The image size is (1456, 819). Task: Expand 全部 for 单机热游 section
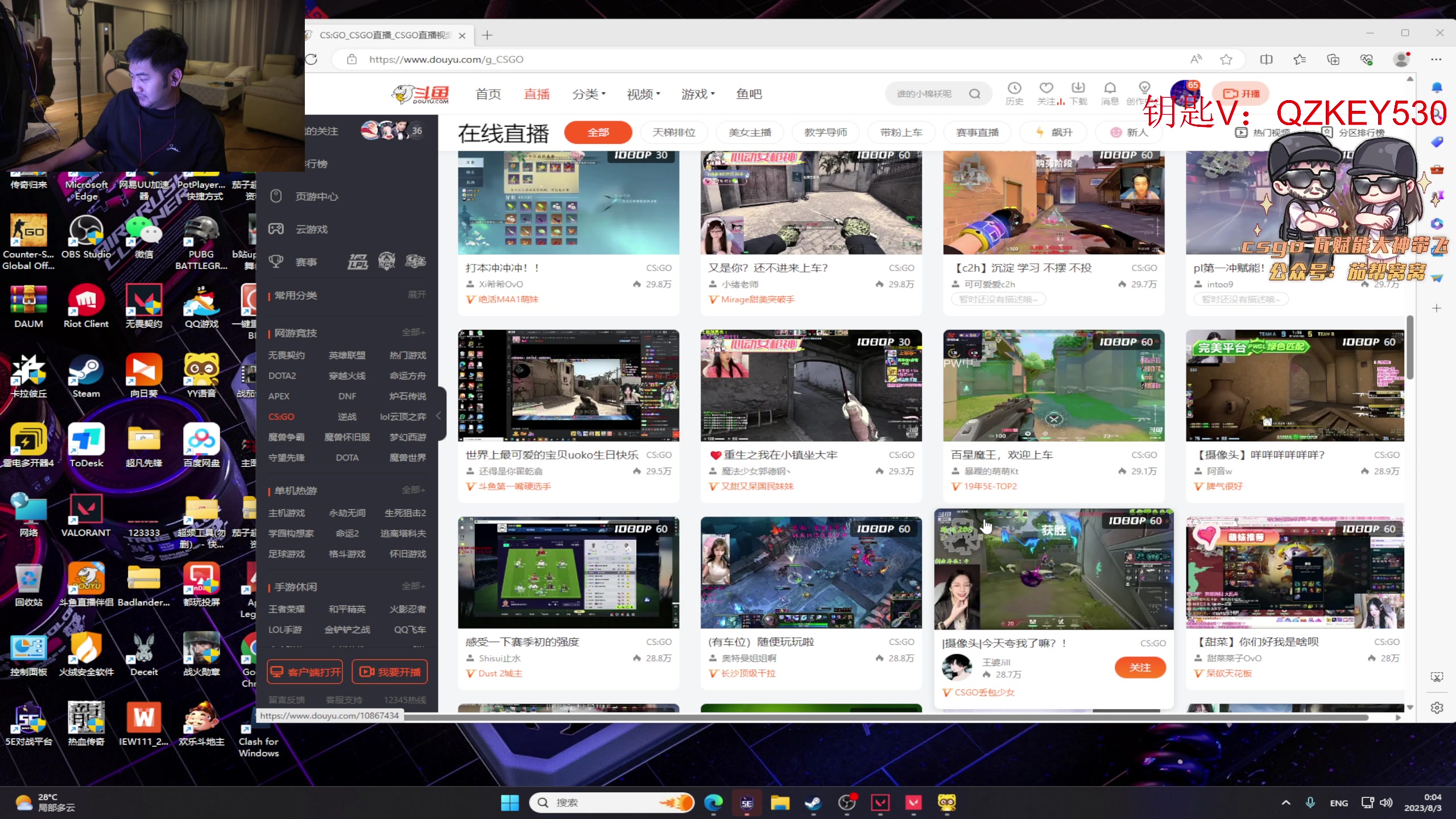[x=413, y=490]
